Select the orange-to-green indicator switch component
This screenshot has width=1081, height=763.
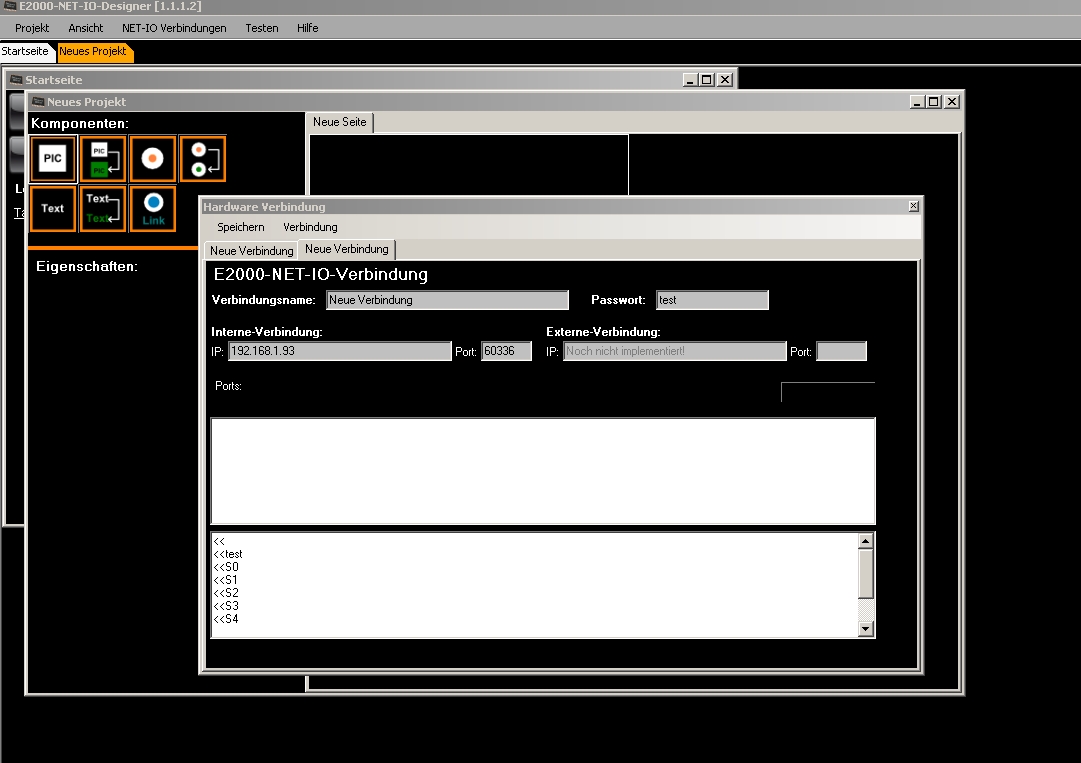coord(202,158)
